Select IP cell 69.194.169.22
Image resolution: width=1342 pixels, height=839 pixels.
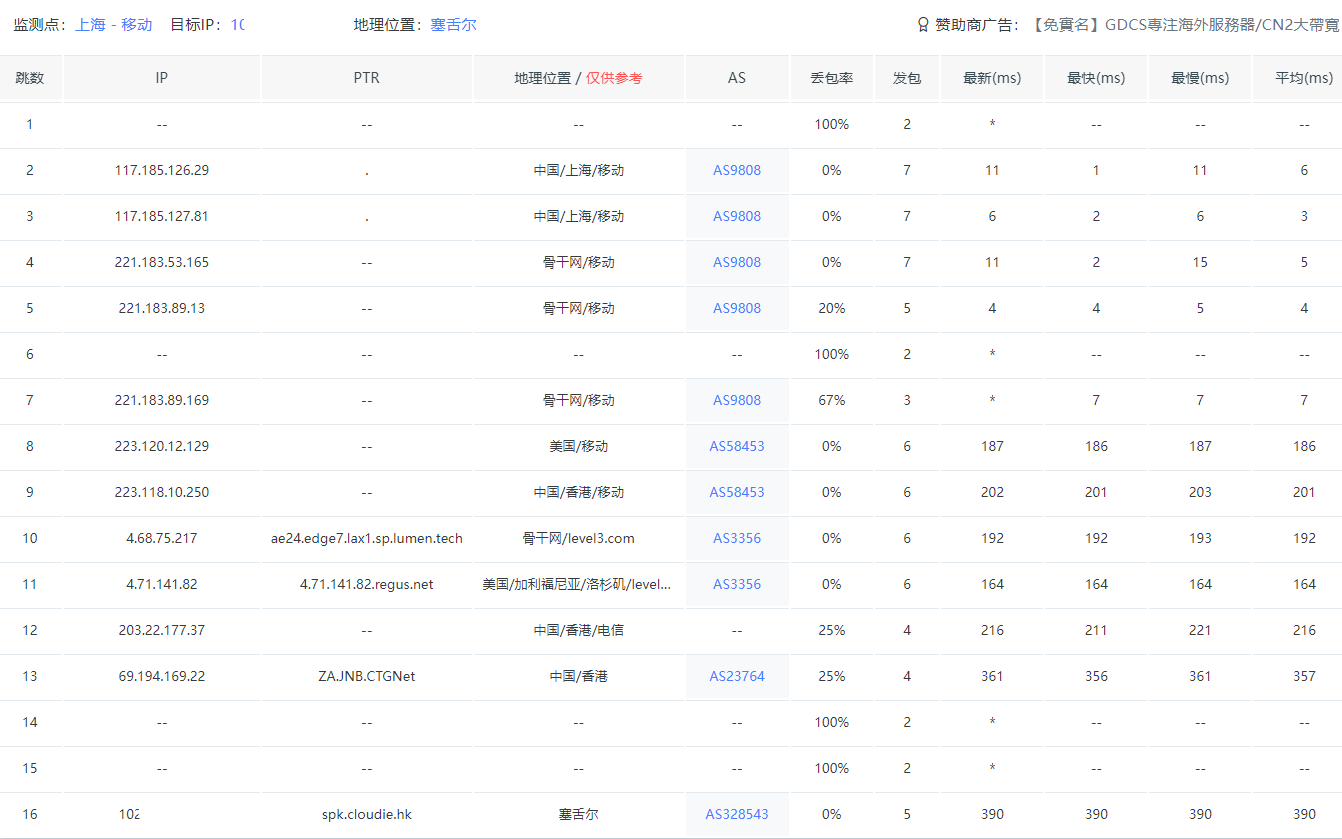(x=162, y=676)
